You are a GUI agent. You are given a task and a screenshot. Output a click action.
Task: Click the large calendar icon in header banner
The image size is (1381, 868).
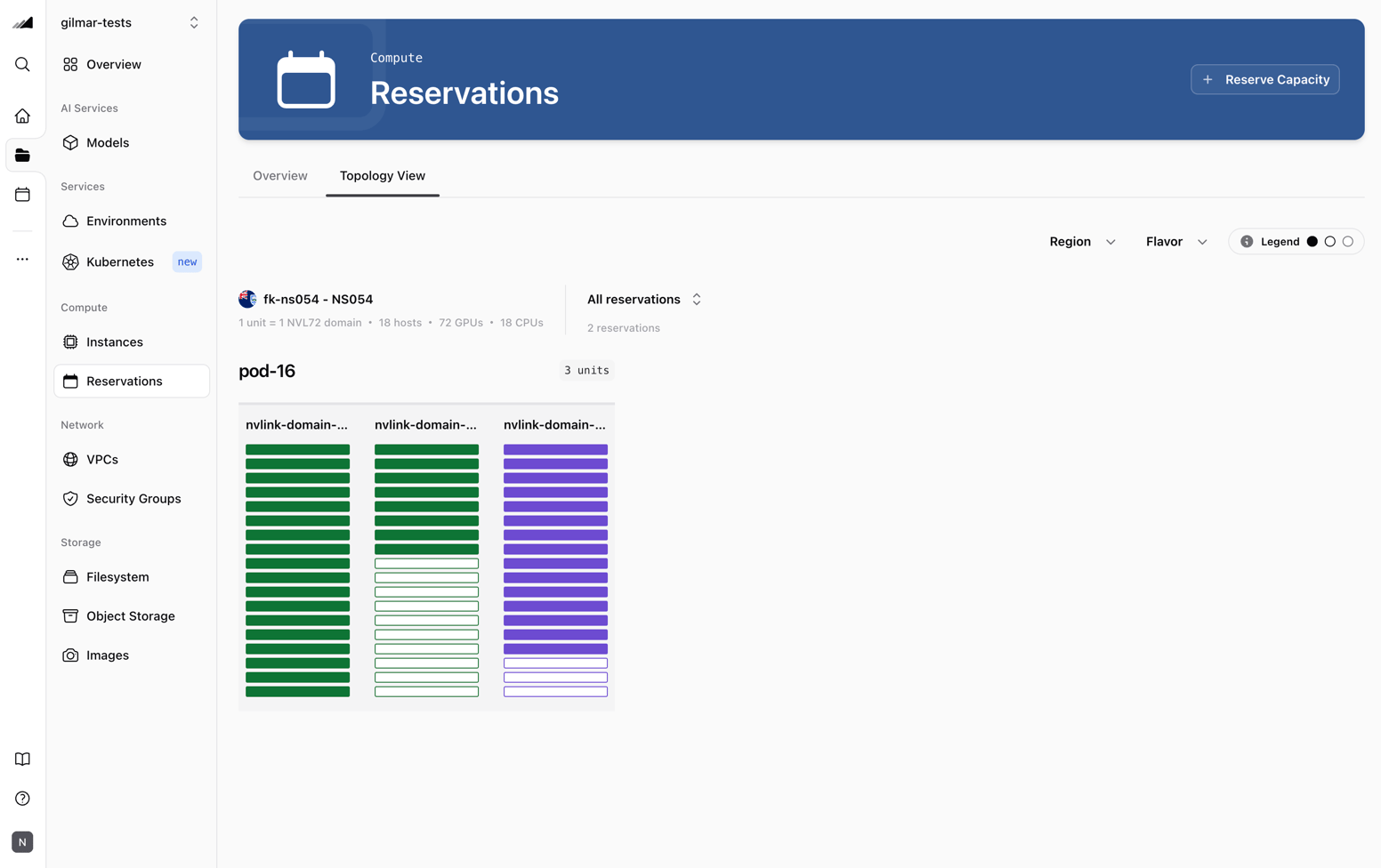click(306, 79)
